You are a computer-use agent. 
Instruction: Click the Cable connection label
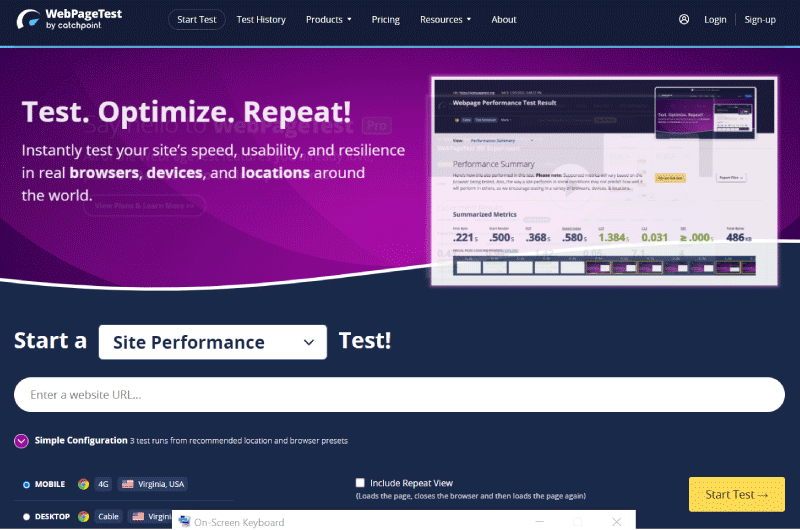pos(108,516)
